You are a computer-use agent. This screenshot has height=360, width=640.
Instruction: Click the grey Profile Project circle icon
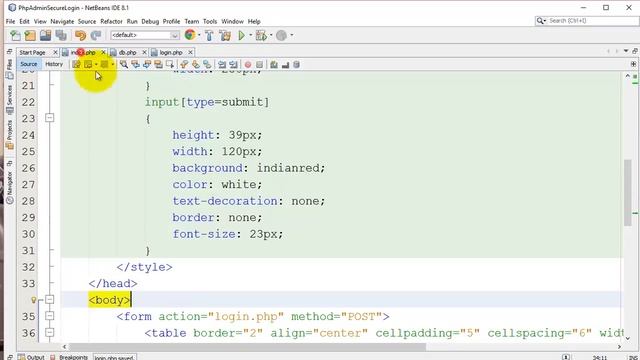[x=281, y=36]
